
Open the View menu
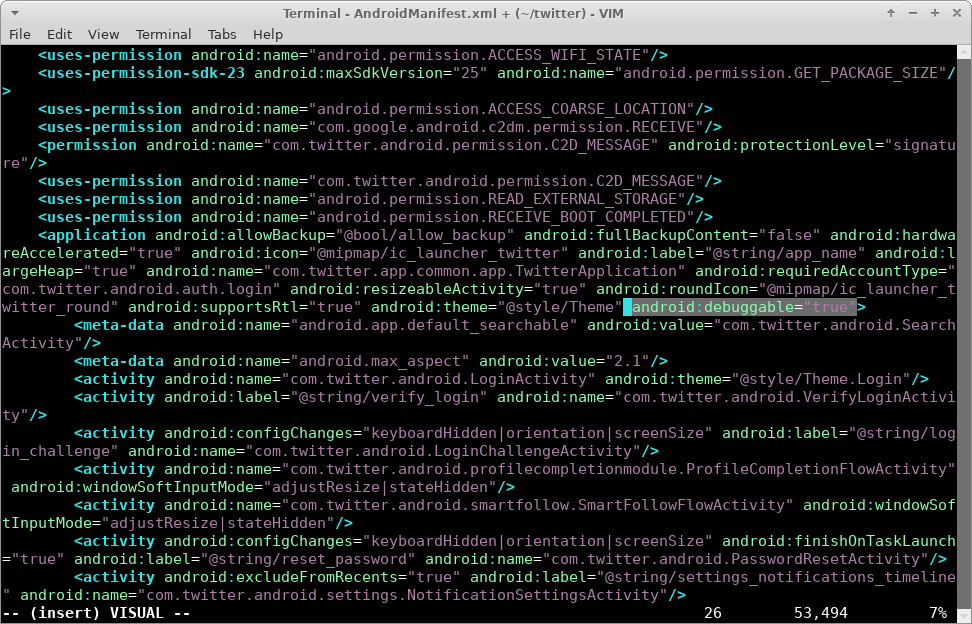pos(103,34)
